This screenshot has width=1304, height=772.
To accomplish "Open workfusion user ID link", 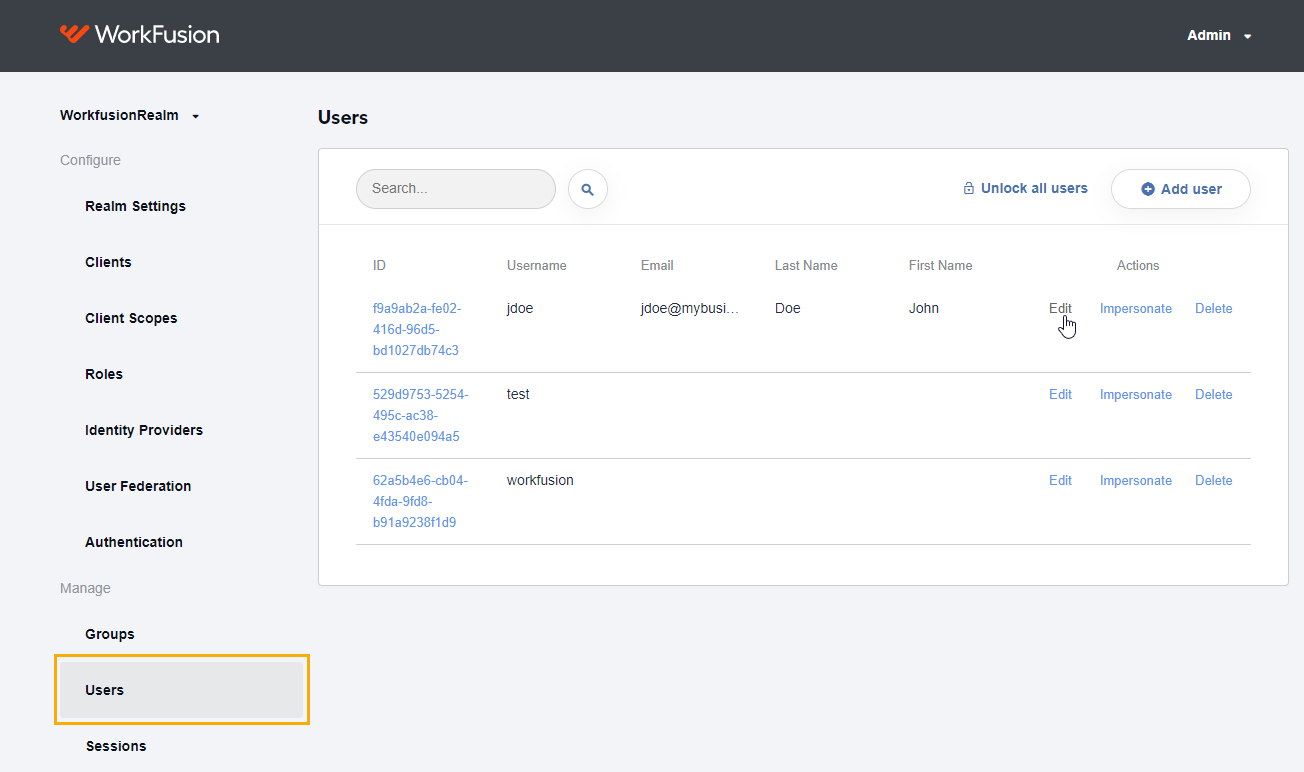I will pyautogui.click(x=420, y=501).
